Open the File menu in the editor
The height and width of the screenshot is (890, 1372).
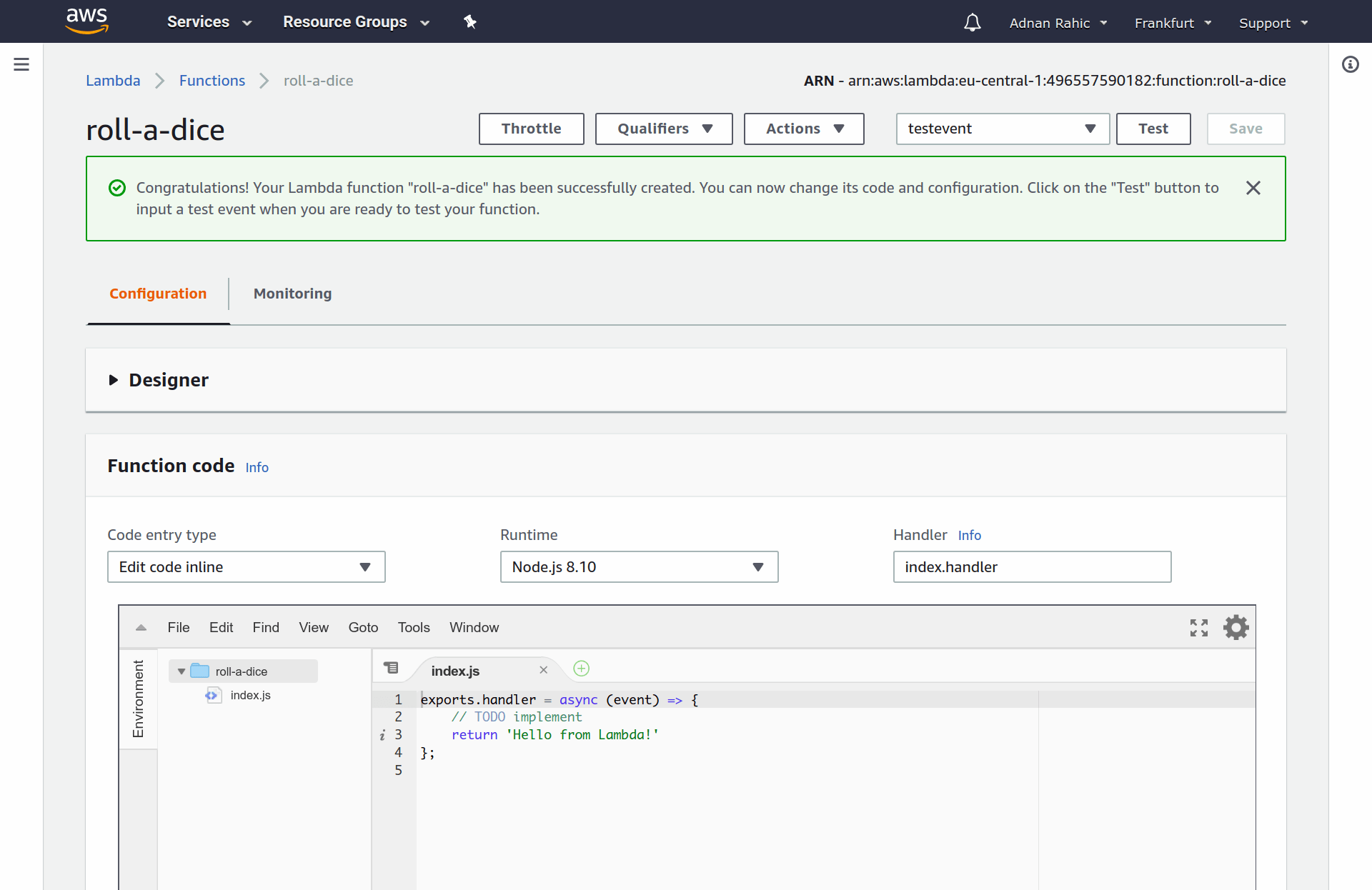pyautogui.click(x=178, y=627)
